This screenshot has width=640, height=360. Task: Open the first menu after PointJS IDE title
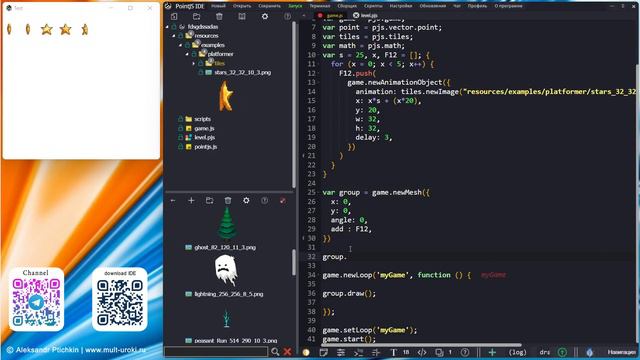click(218, 6)
